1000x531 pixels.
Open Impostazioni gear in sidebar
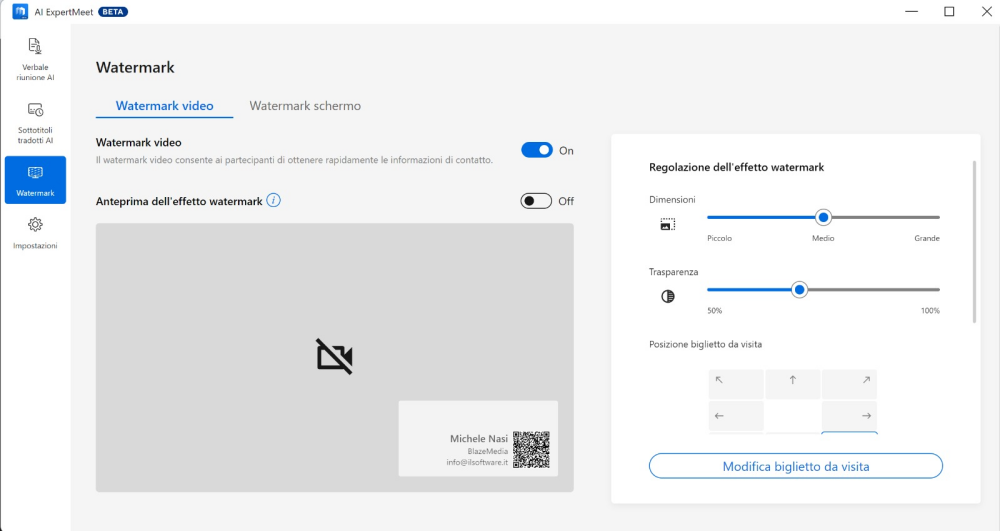pyautogui.click(x=35, y=233)
